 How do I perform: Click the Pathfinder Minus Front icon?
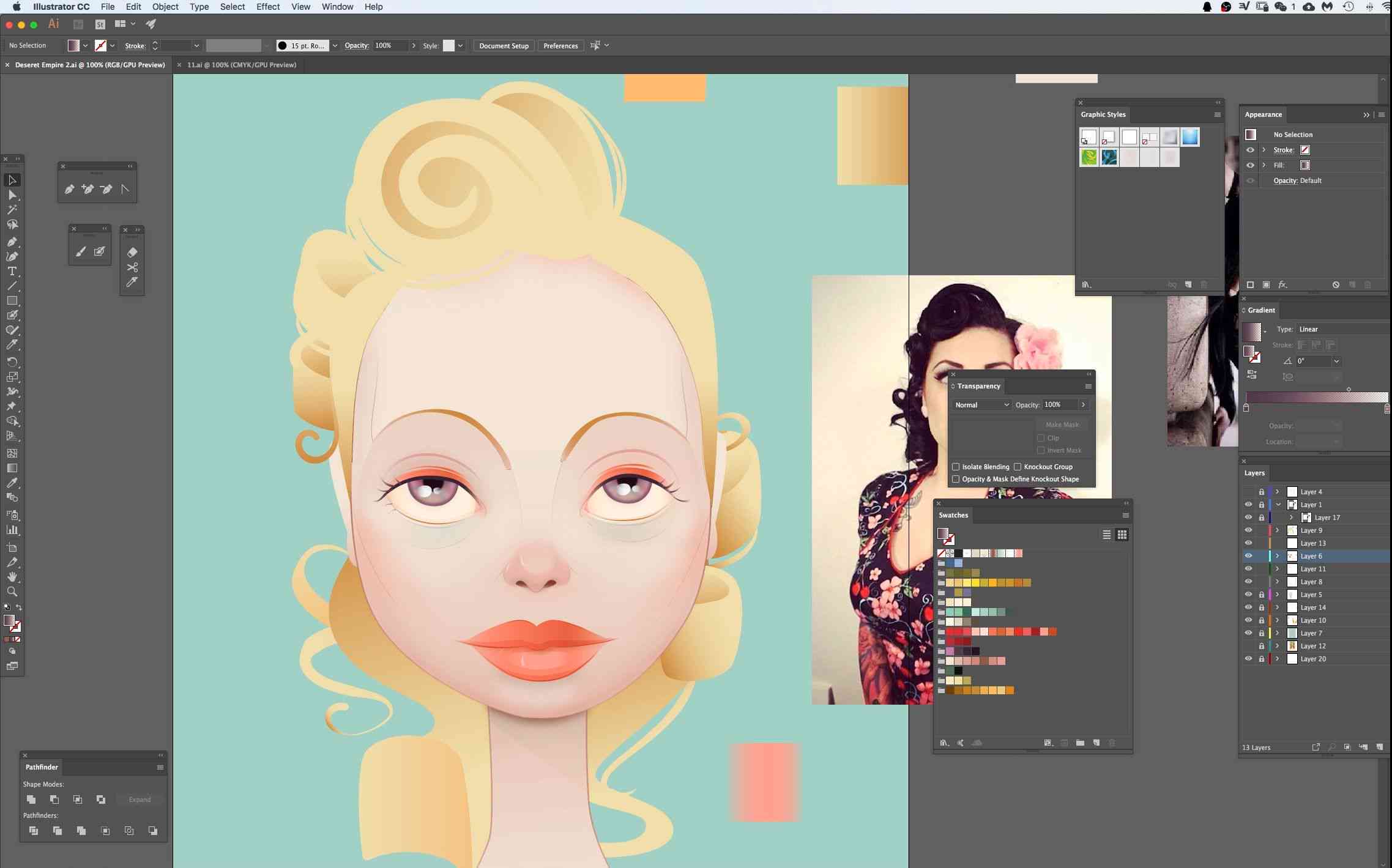tap(55, 799)
